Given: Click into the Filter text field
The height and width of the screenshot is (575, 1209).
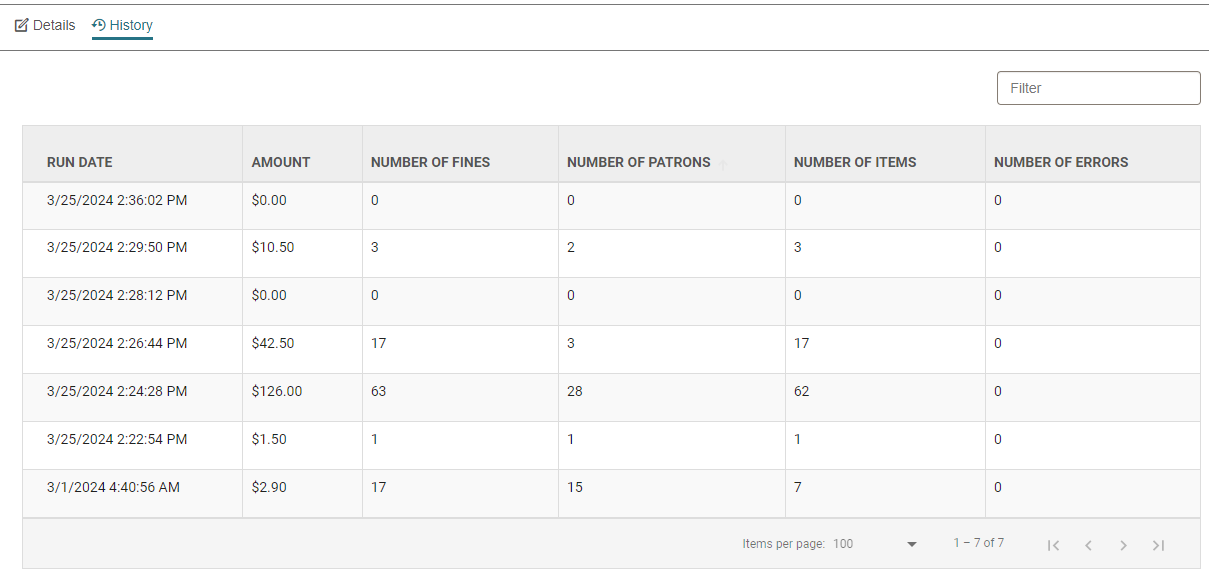Looking at the screenshot, I should pyautogui.click(x=1098, y=88).
